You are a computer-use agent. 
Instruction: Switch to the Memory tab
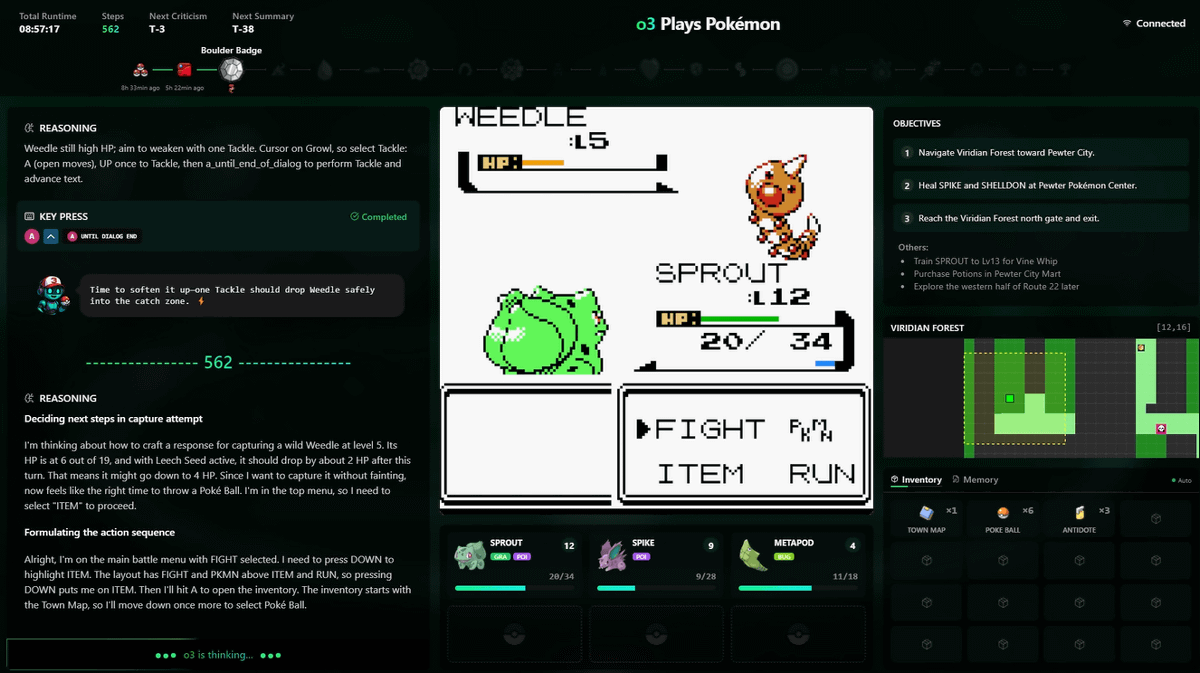coord(975,480)
